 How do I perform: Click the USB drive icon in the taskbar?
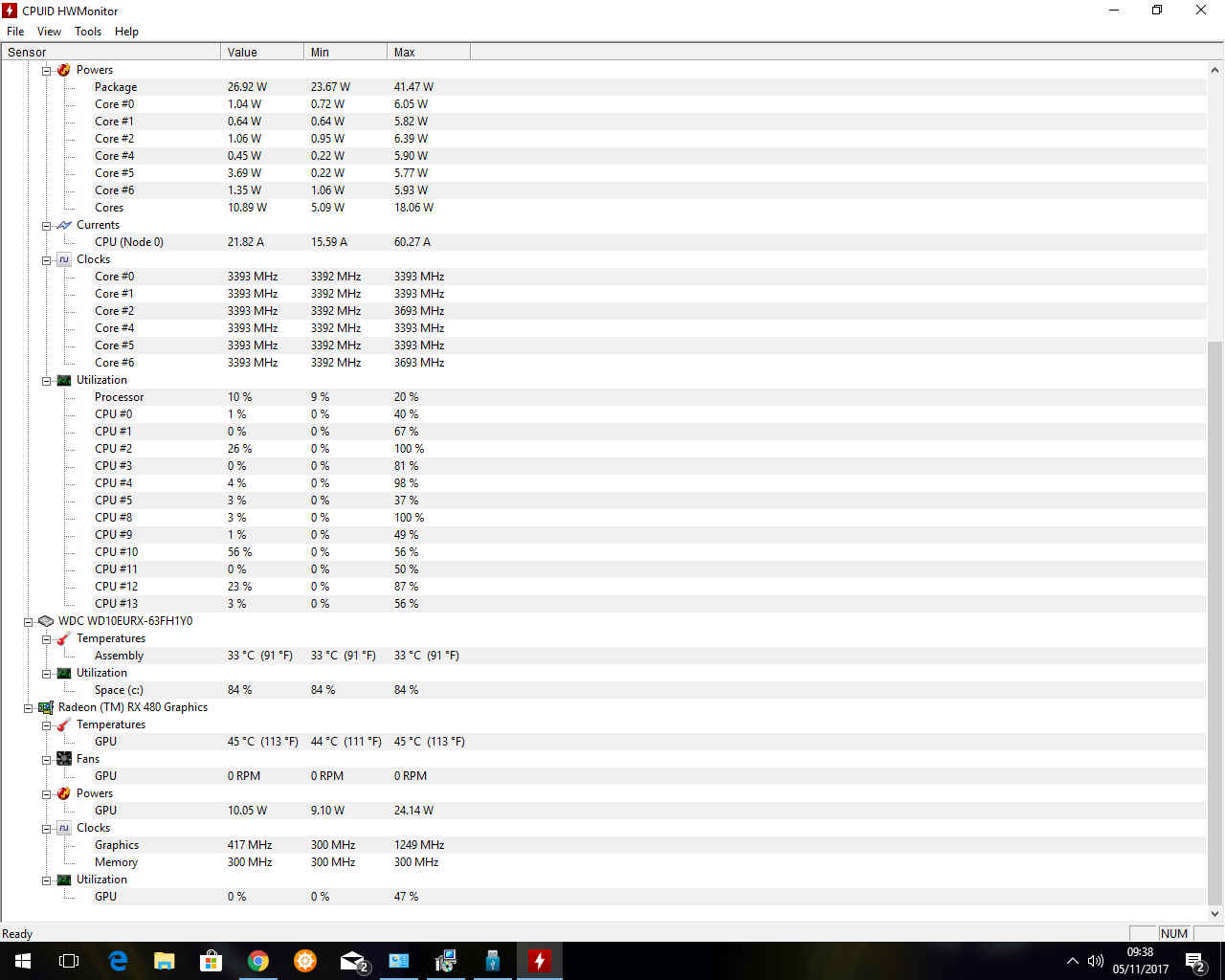(x=493, y=961)
